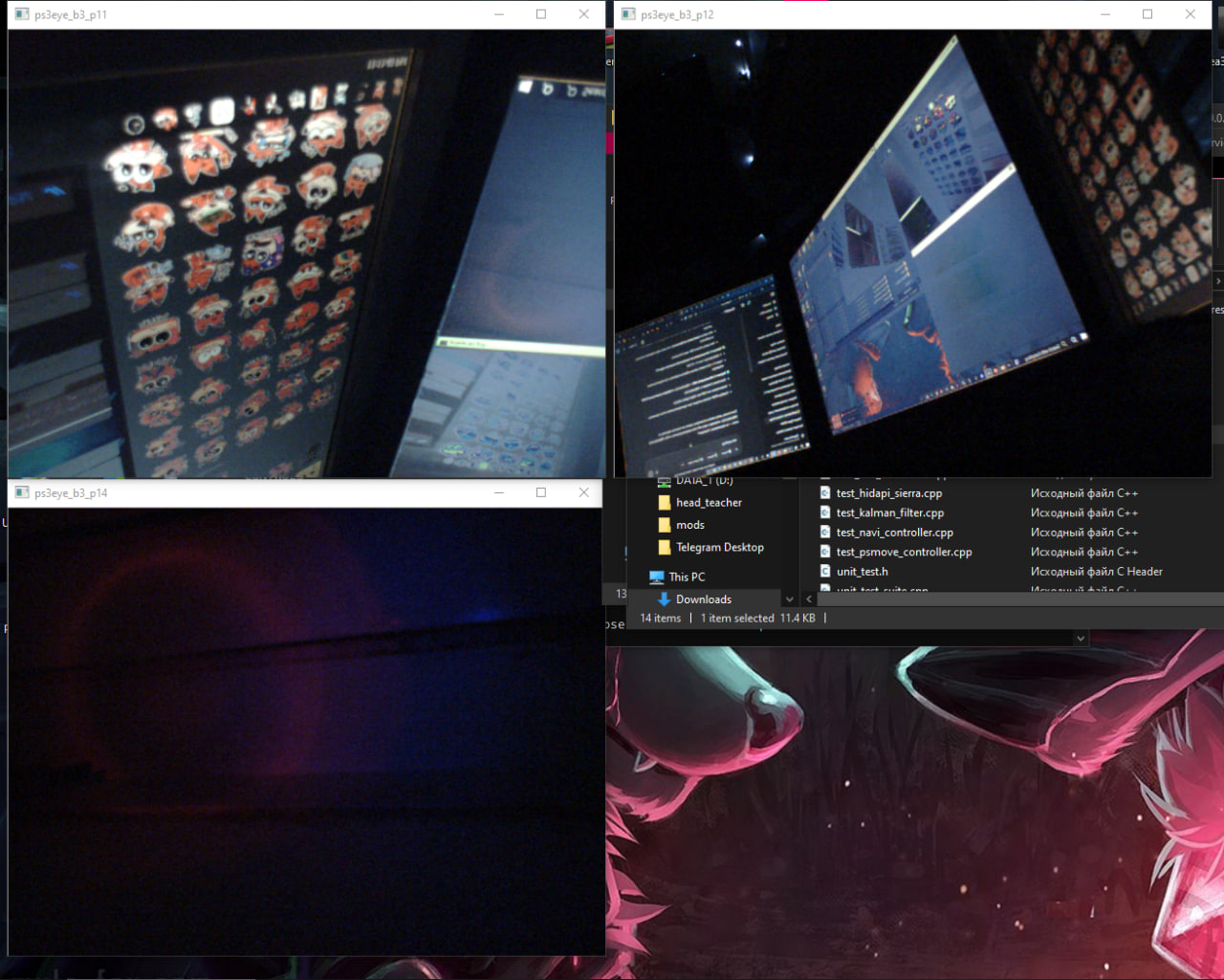Viewport: 1224px width, 980px height.
Task: Click the ps3eye_b3_p14 title bar text
Action: [71, 493]
